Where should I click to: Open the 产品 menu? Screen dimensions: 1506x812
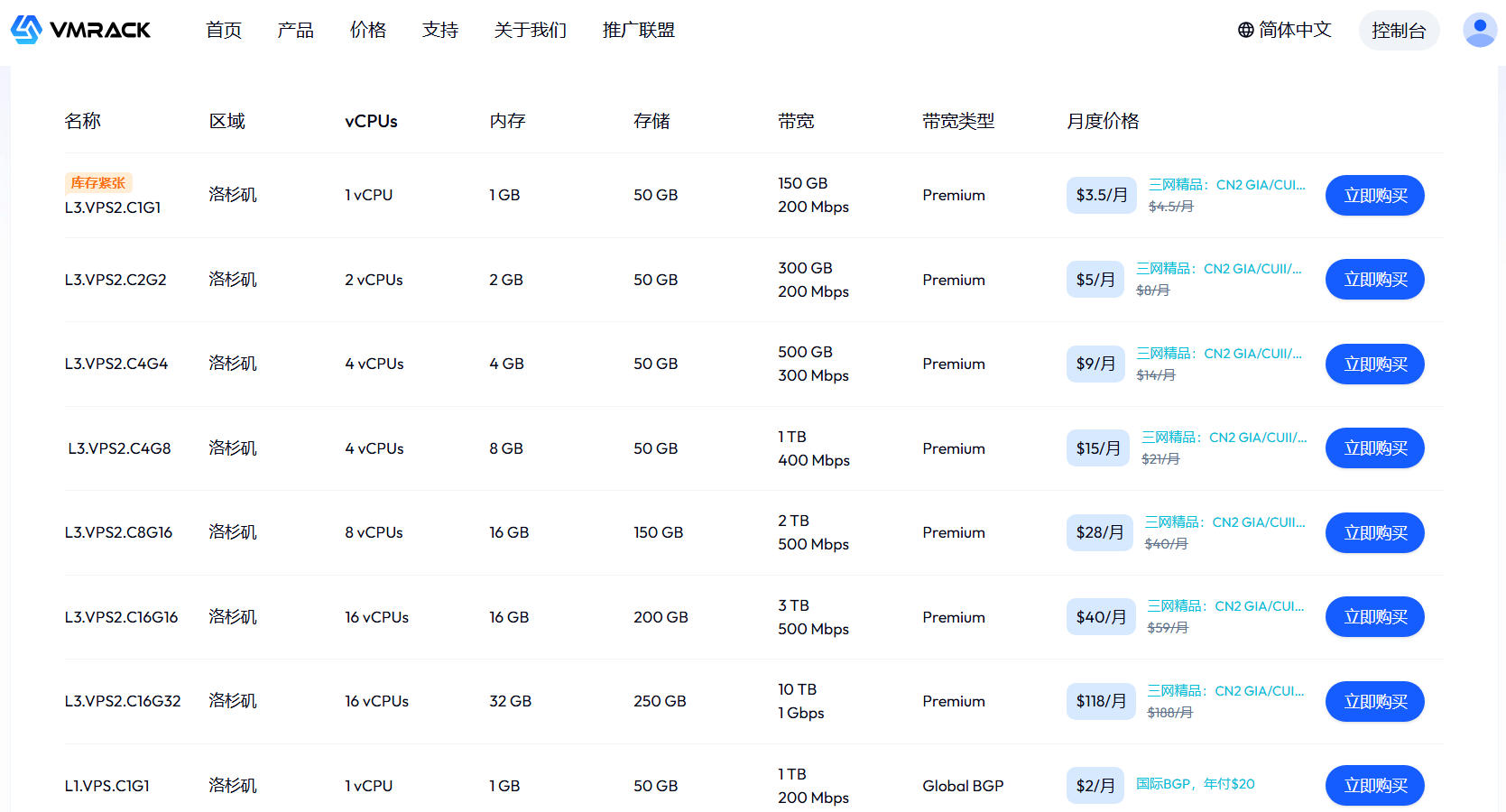tap(296, 30)
